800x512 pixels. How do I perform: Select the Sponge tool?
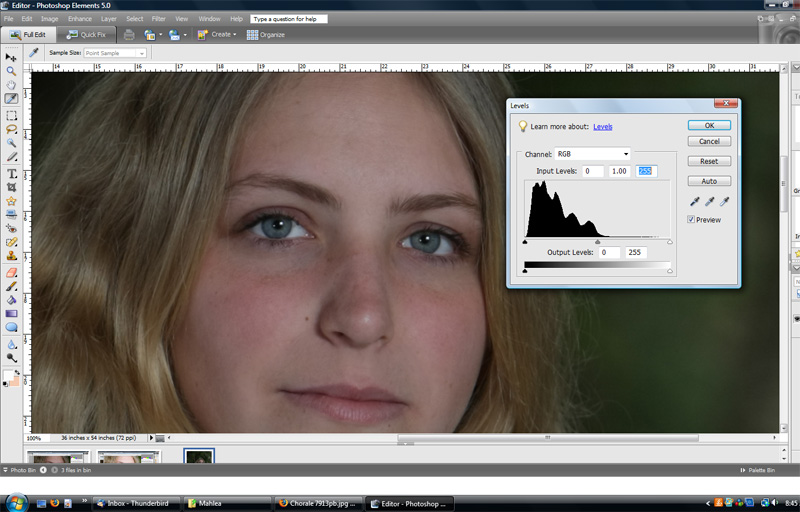(x=11, y=358)
